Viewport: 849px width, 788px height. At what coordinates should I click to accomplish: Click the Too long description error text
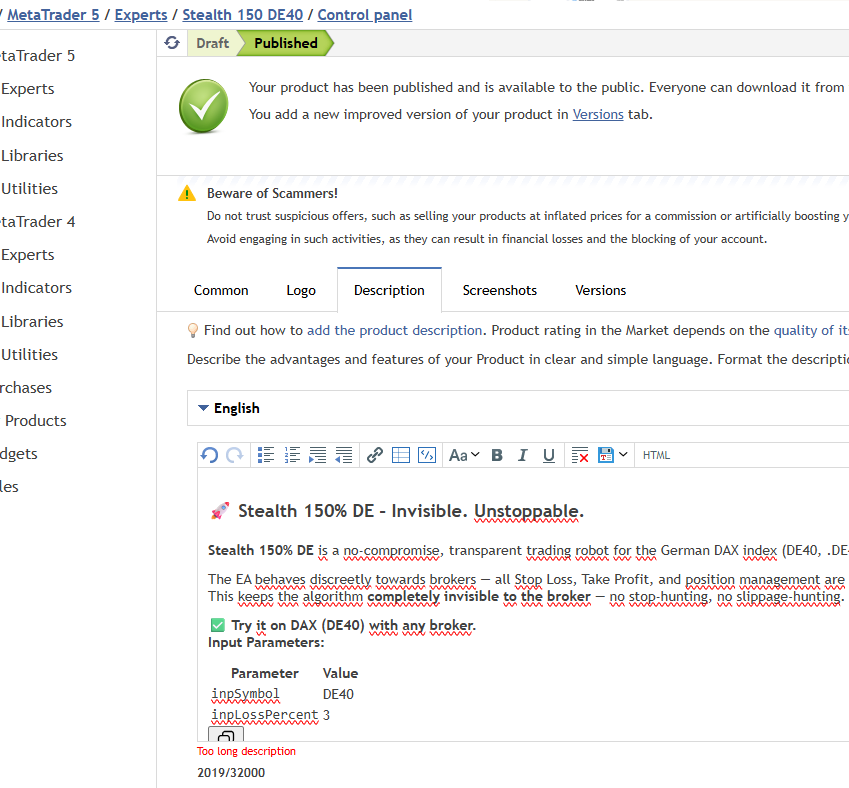coord(246,751)
